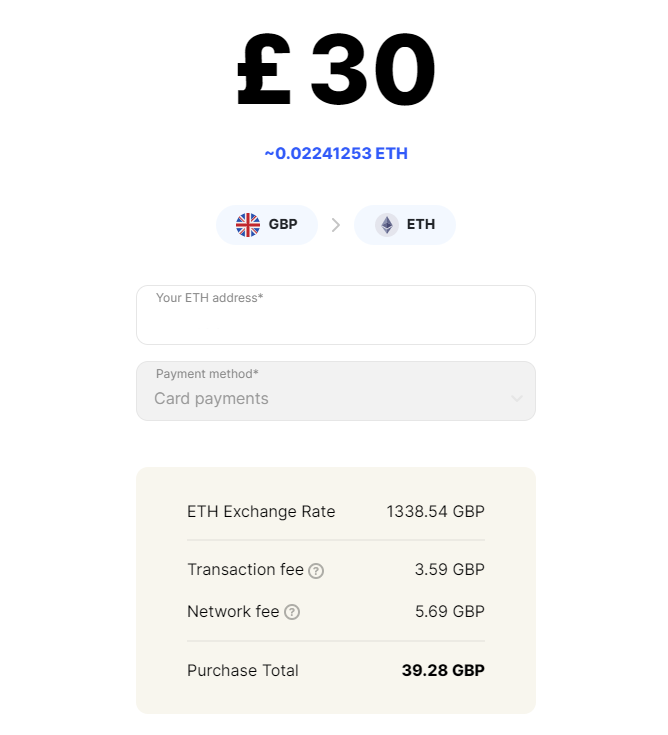Click the UK flag icon
This screenshot has width=668, height=735.
(x=248, y=225)
